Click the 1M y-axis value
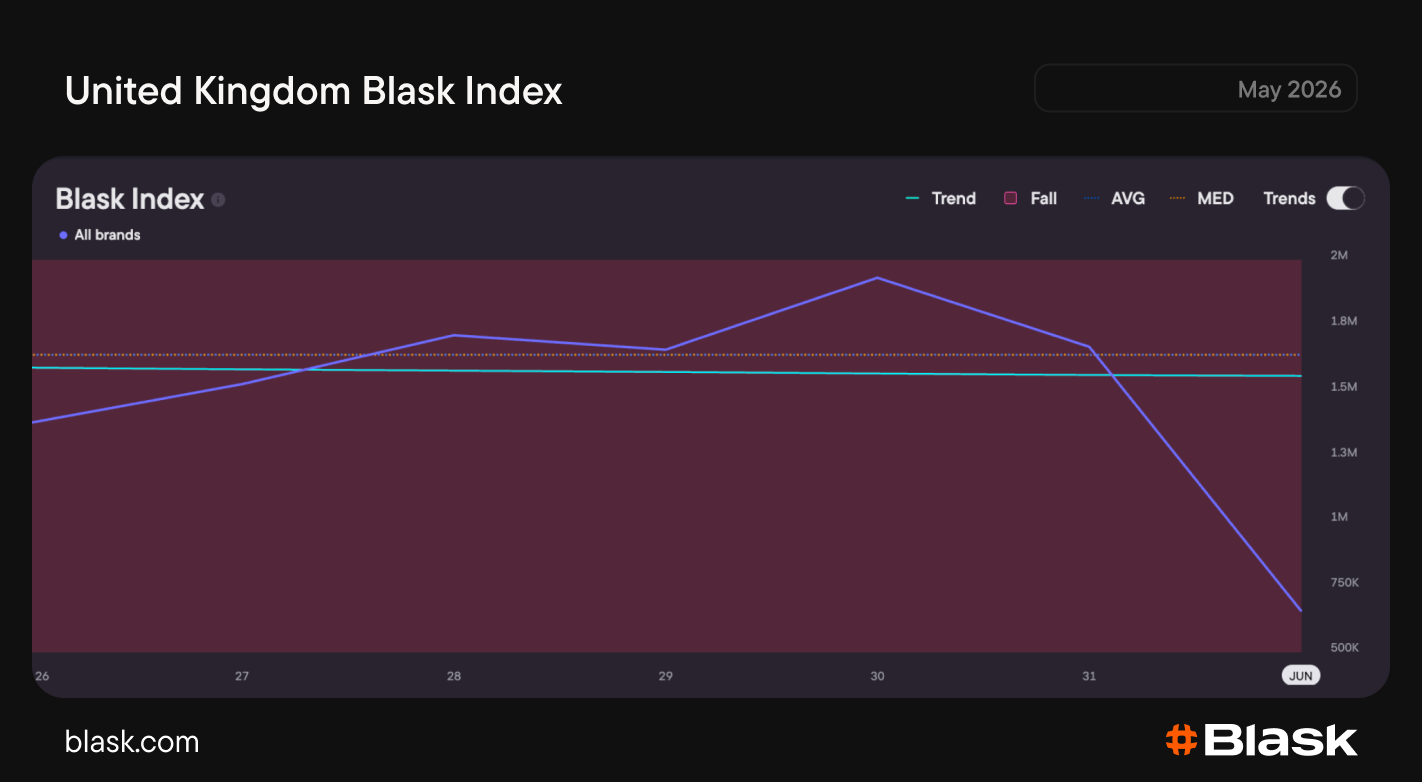 pos(1340,517)
